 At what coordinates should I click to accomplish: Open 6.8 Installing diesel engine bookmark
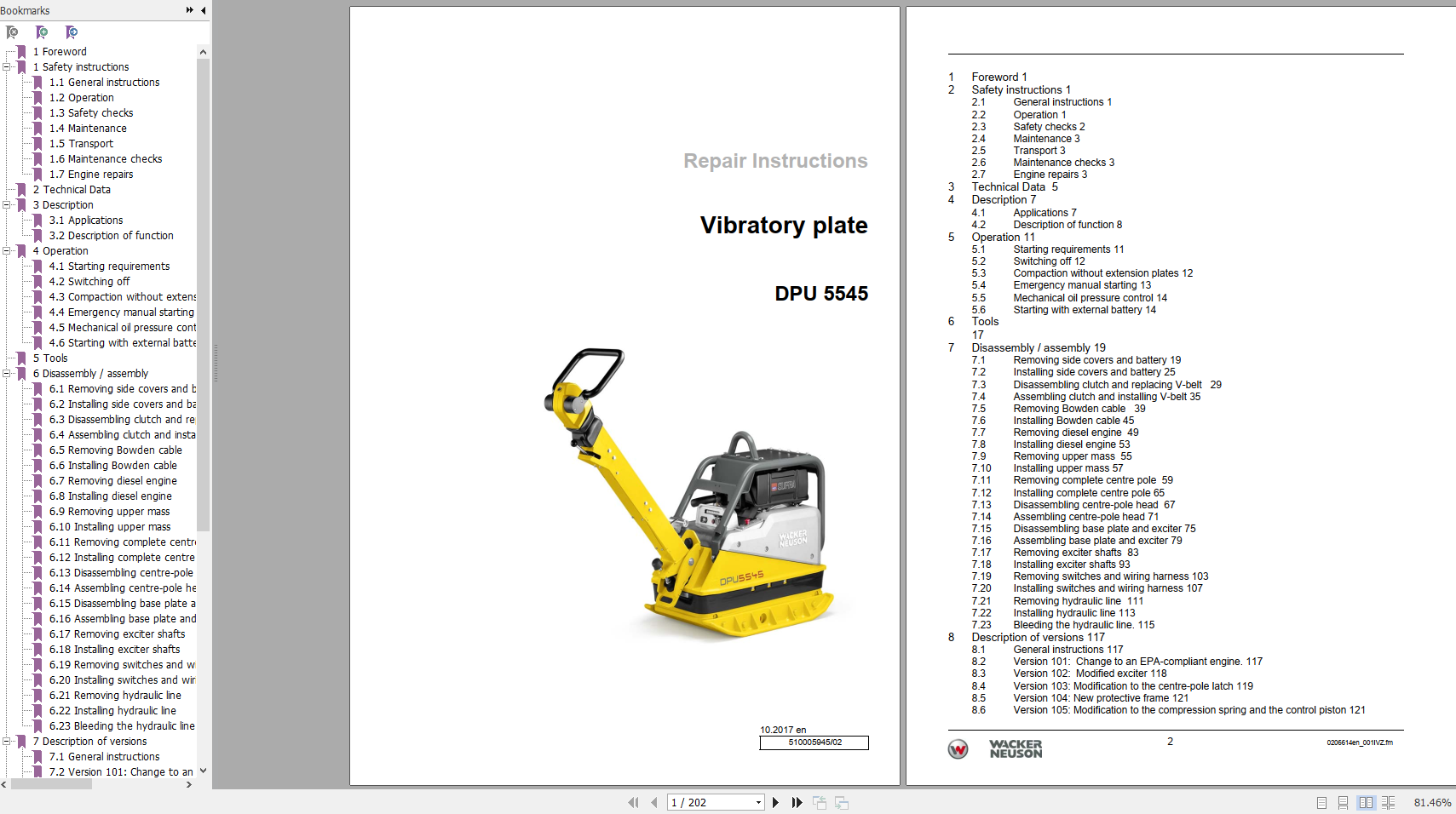[x=111, y=496]
